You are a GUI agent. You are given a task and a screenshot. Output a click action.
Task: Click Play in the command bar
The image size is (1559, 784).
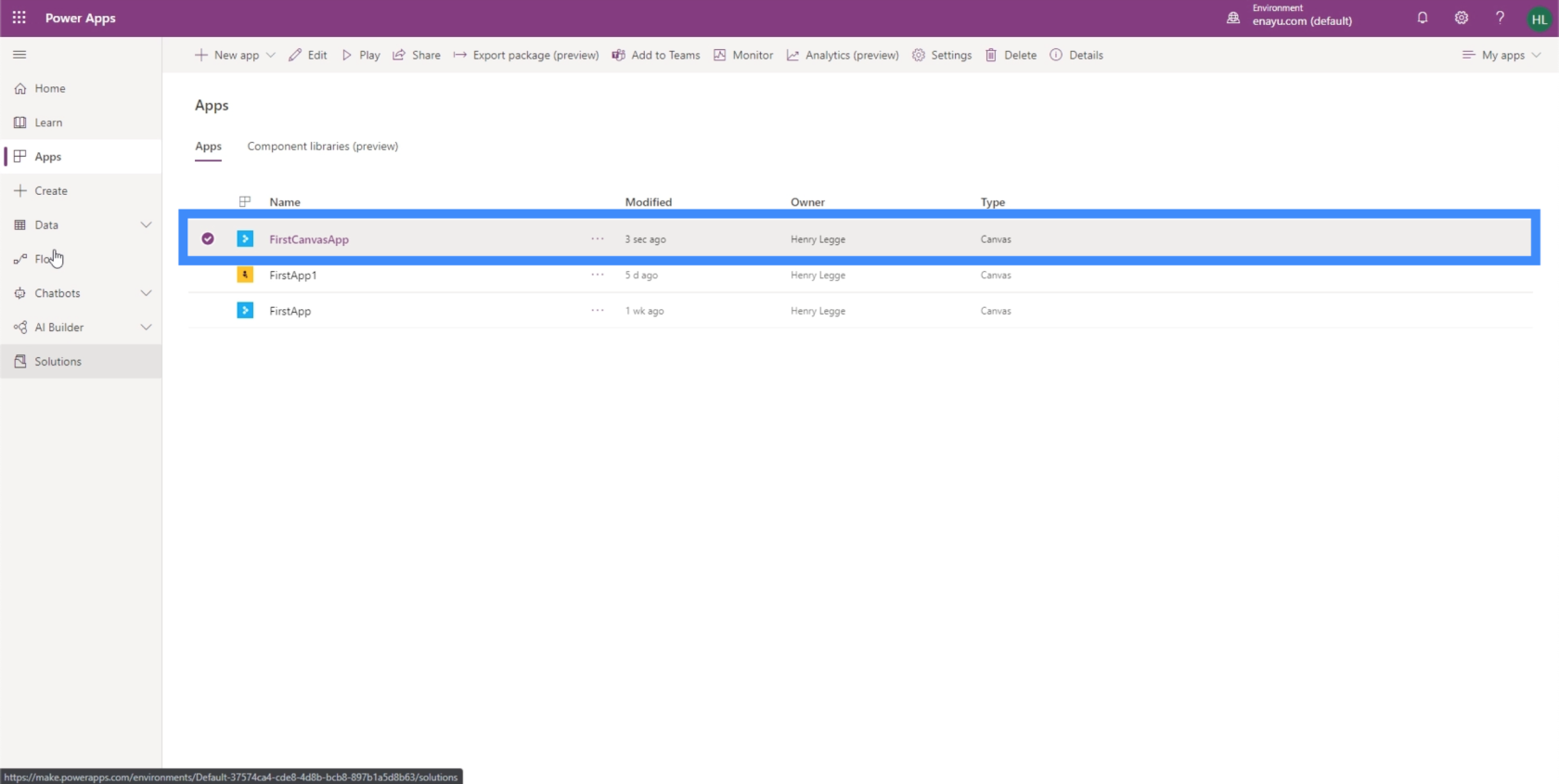coord(361,56)
